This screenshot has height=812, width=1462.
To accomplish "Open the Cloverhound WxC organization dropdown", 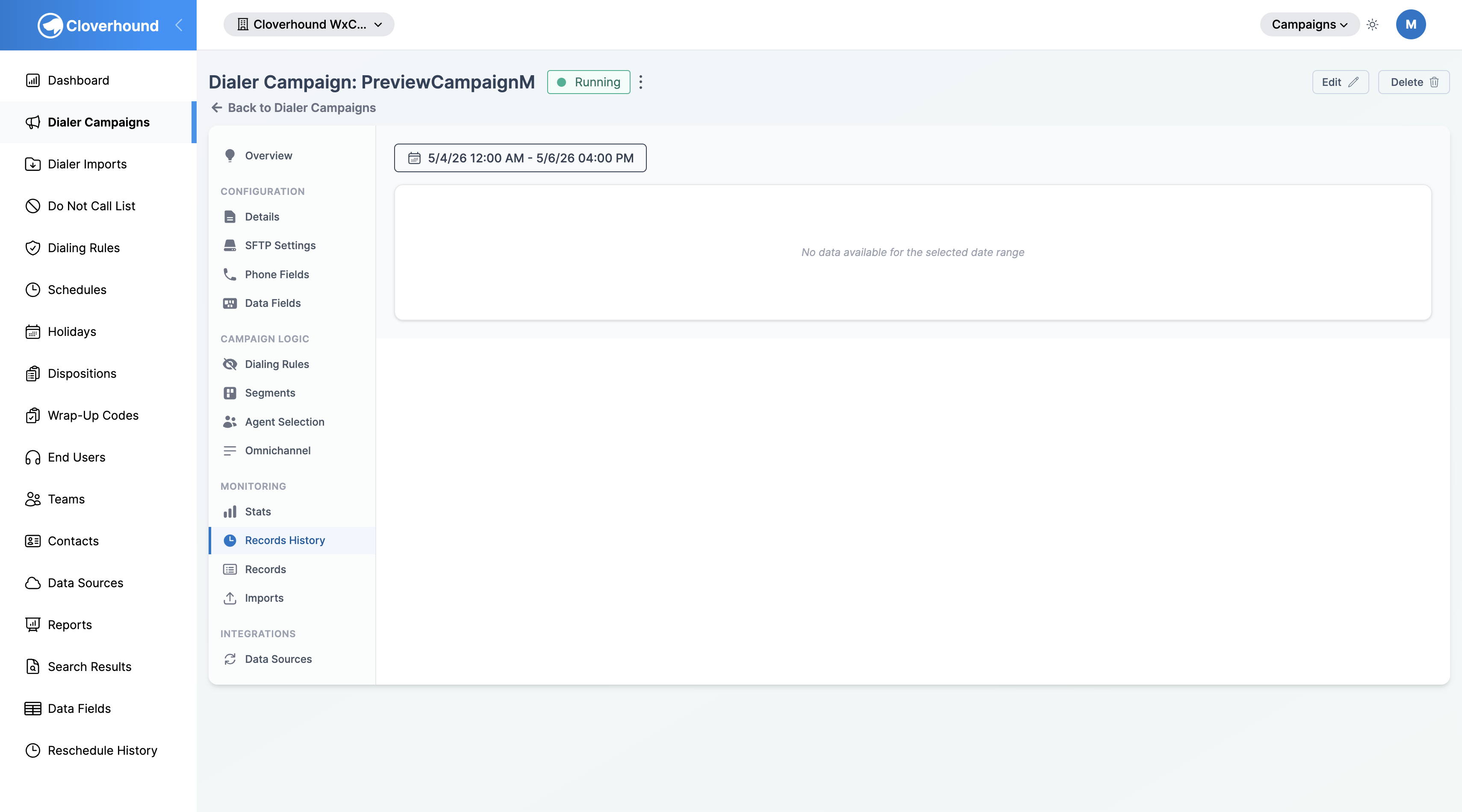I will pos(309,24).
